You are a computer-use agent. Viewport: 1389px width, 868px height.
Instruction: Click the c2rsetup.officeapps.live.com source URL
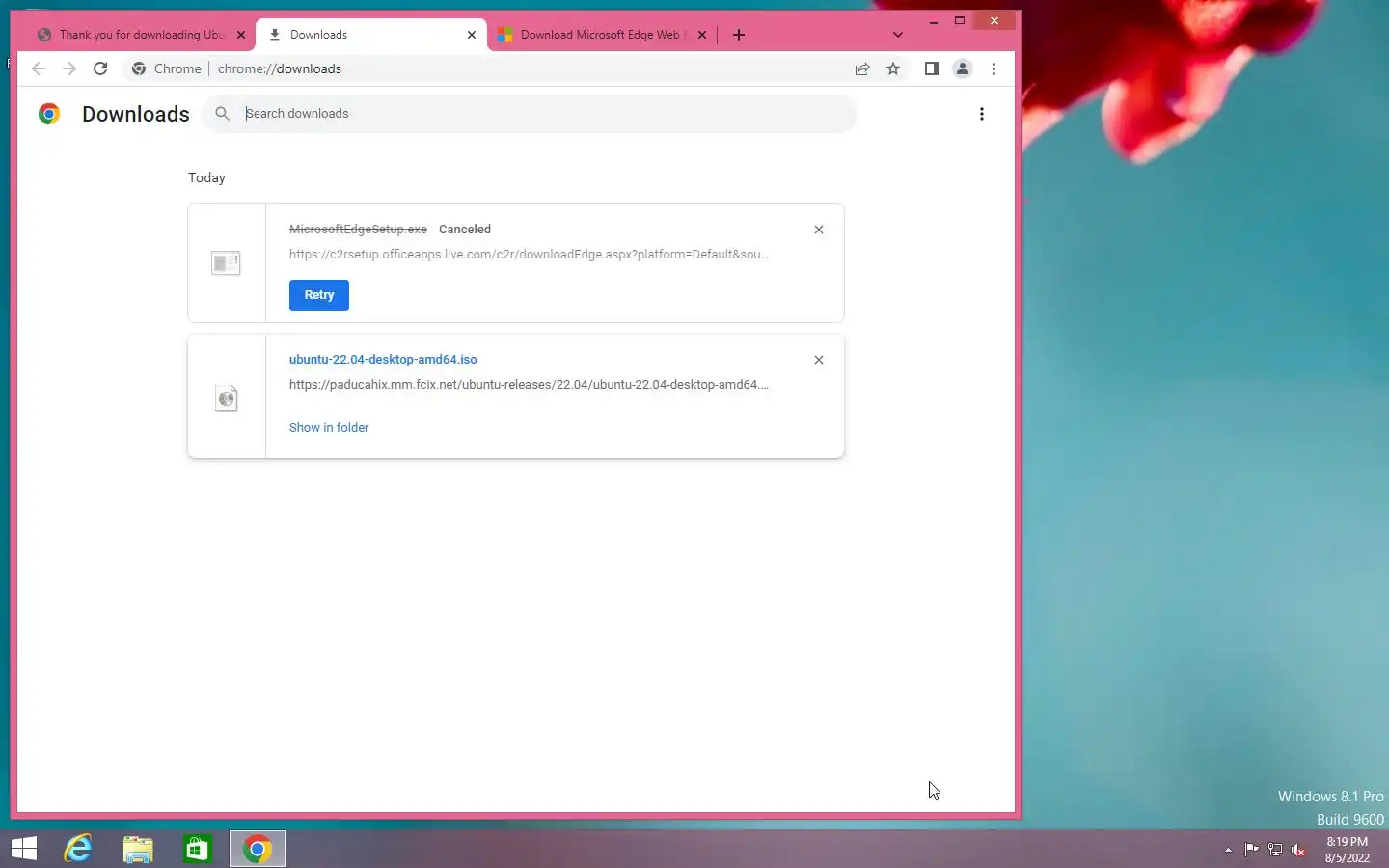pyautogui.click(x=529, y=255)
